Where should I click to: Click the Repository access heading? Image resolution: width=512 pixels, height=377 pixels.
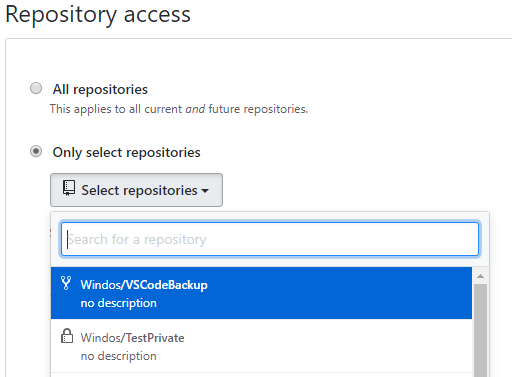(98, 15)
